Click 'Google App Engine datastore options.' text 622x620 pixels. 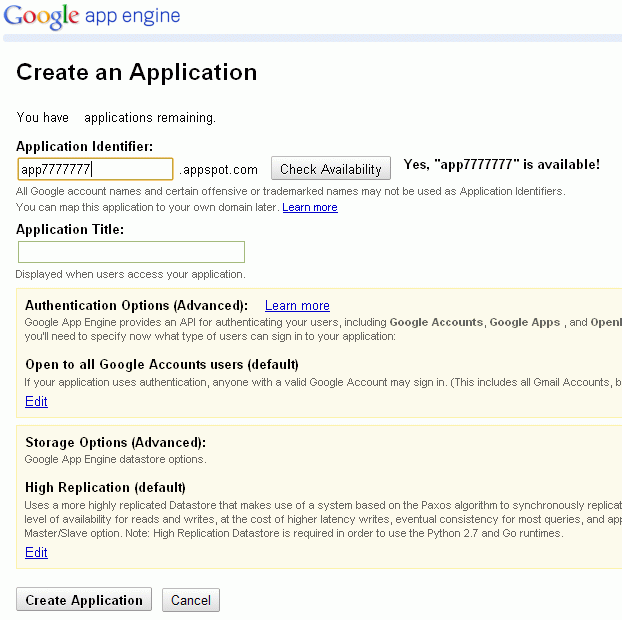point(115,459)
